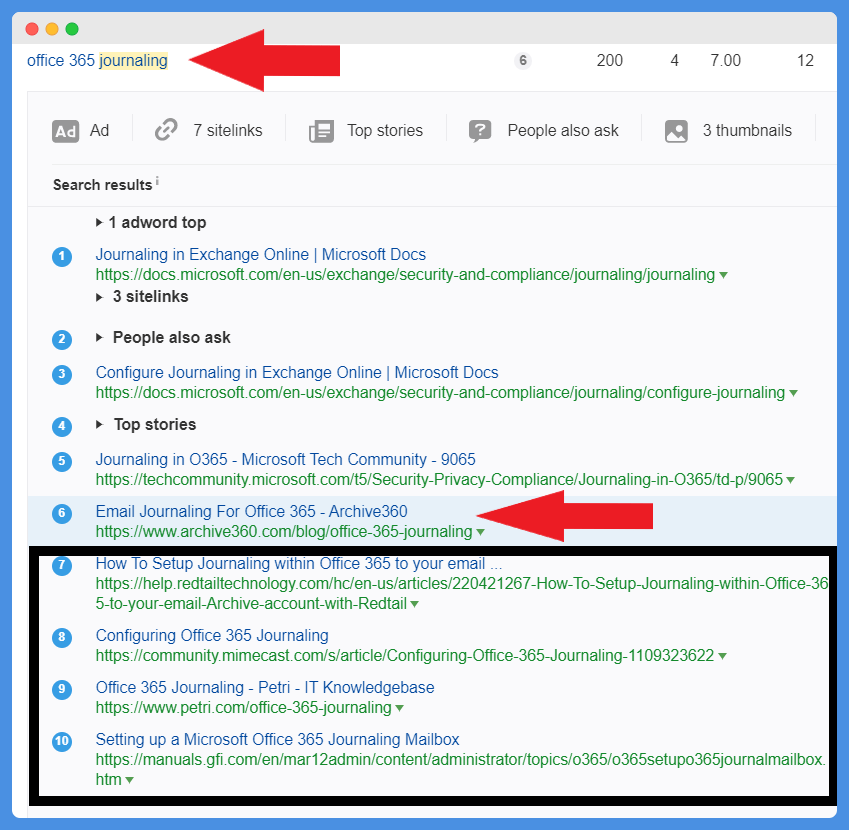Visit the techcommunity.microsoft.com green URL

point(439,480)
